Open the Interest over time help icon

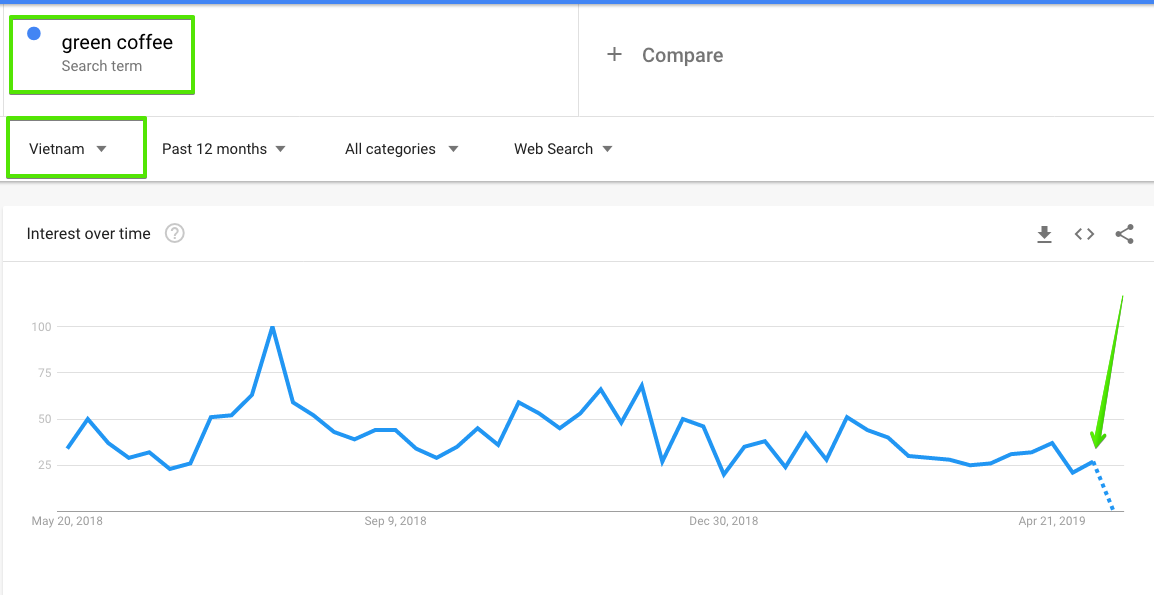point(175,234)
